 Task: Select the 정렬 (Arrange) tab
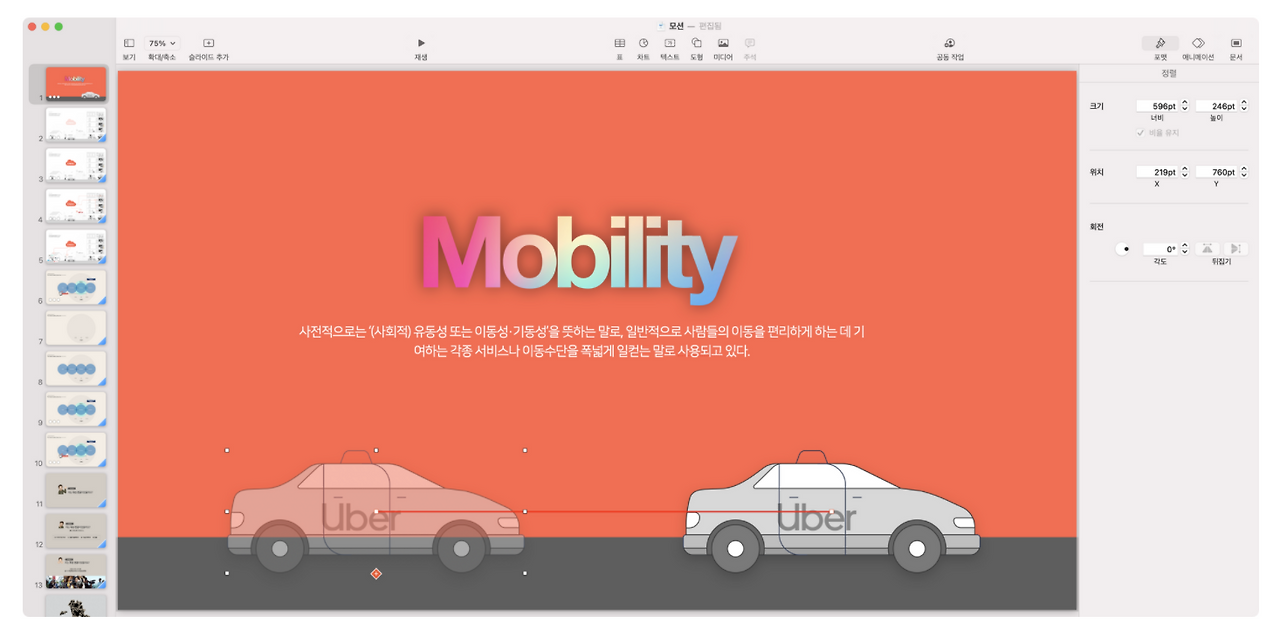coord(1169,73)
